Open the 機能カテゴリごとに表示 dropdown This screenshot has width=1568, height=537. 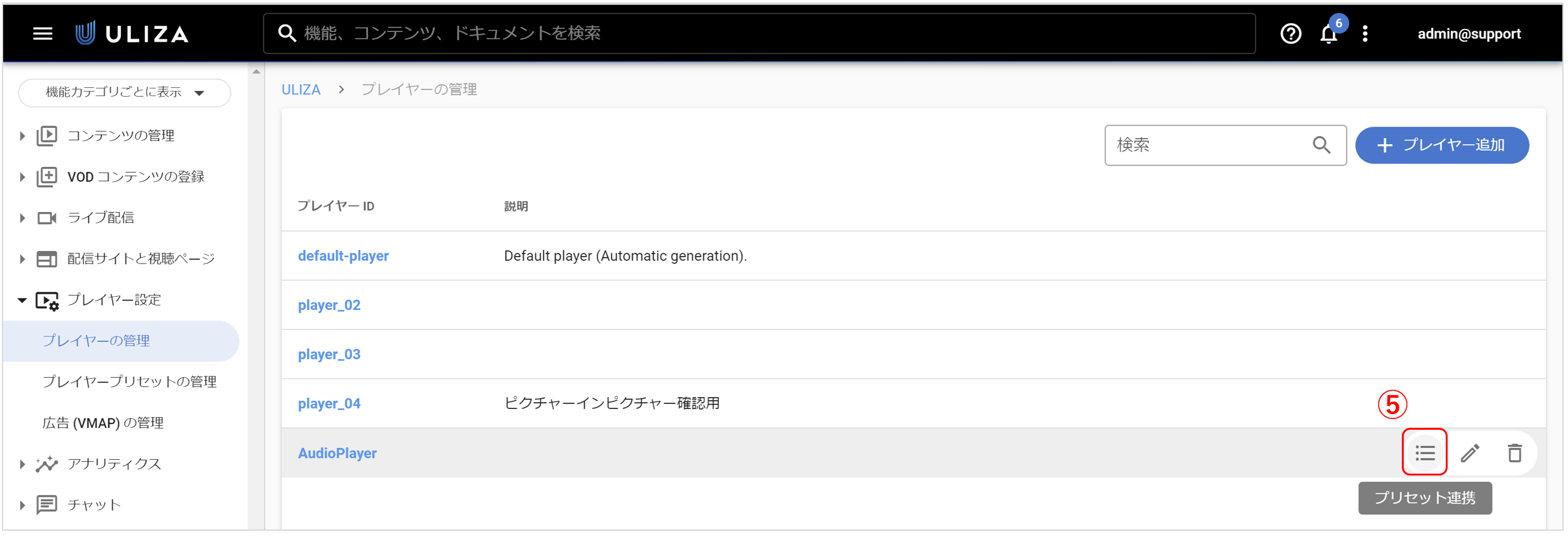tap(125, 93)
